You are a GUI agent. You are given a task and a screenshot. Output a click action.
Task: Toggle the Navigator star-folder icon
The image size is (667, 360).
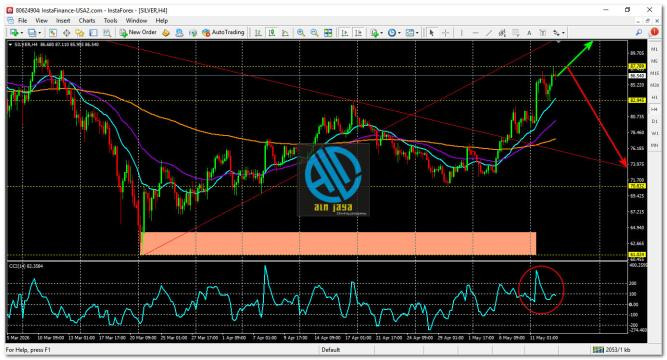coord(80,32)
